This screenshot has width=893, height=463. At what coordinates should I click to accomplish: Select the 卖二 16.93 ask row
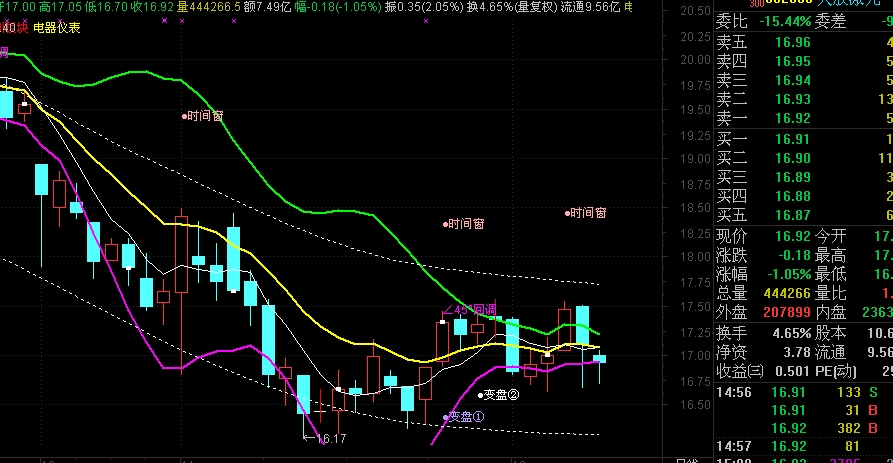(804, 99)
